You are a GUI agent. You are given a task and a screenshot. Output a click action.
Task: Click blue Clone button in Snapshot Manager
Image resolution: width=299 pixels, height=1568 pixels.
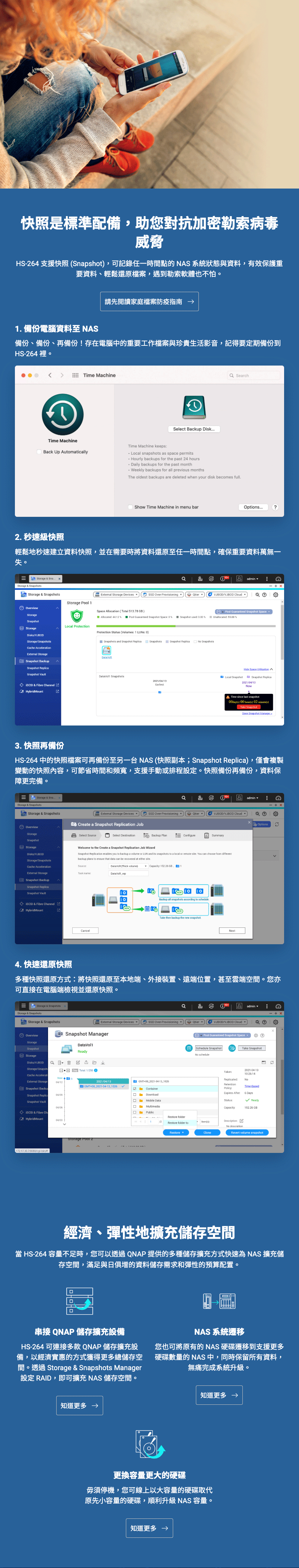tap(207, 1133)
